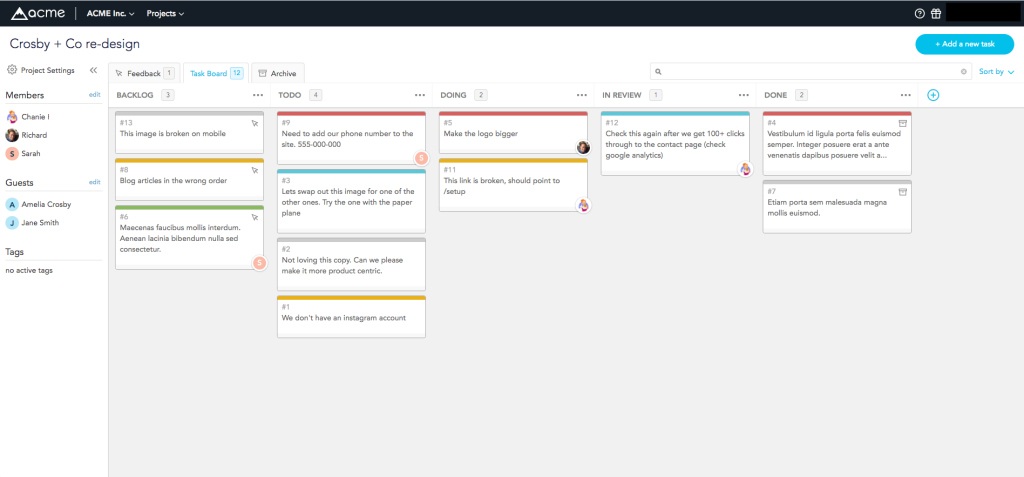Click Sarah's avatar on card #9
Viewport: 1024px width, 477px height.
(422, 157)
